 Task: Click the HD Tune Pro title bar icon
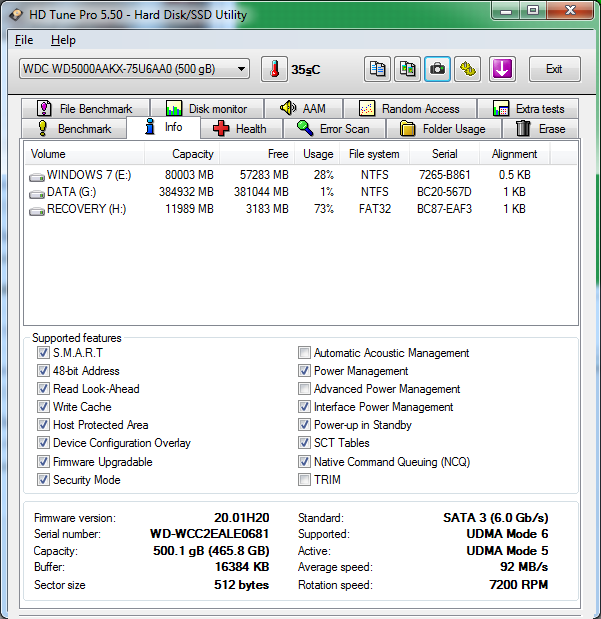[16, 15]
